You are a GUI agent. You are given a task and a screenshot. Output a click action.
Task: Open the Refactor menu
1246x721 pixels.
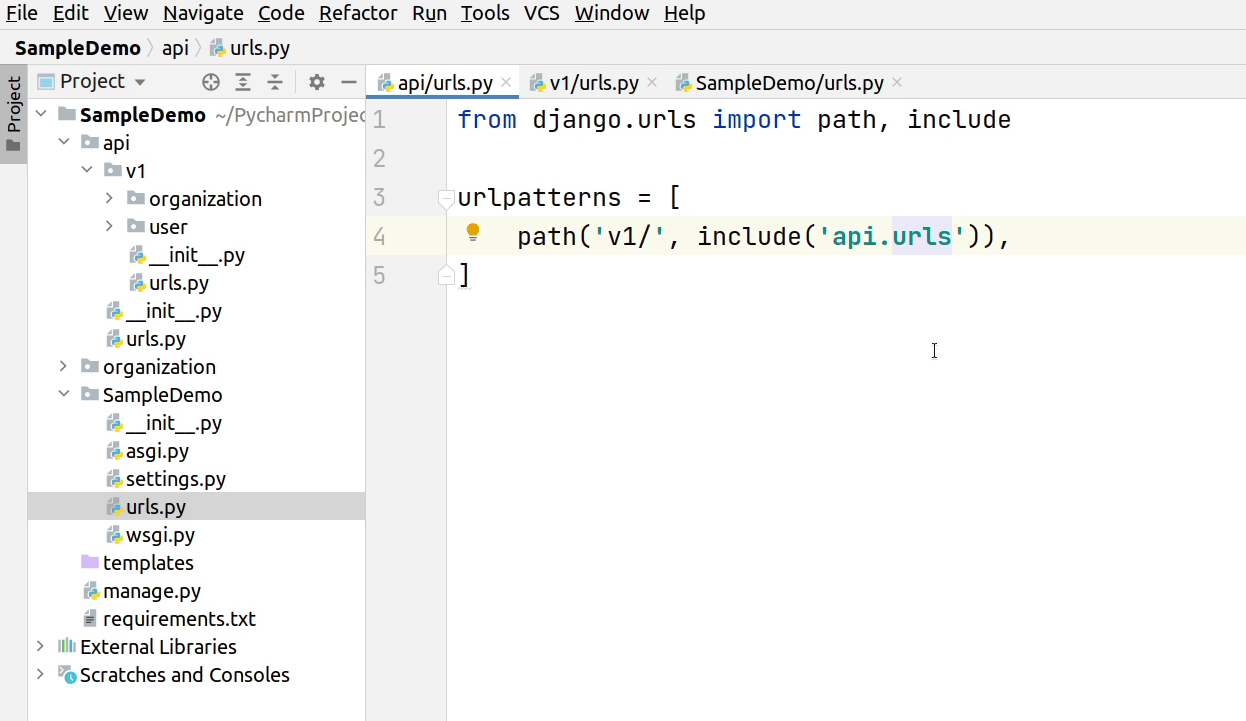(x=358, y=13)
